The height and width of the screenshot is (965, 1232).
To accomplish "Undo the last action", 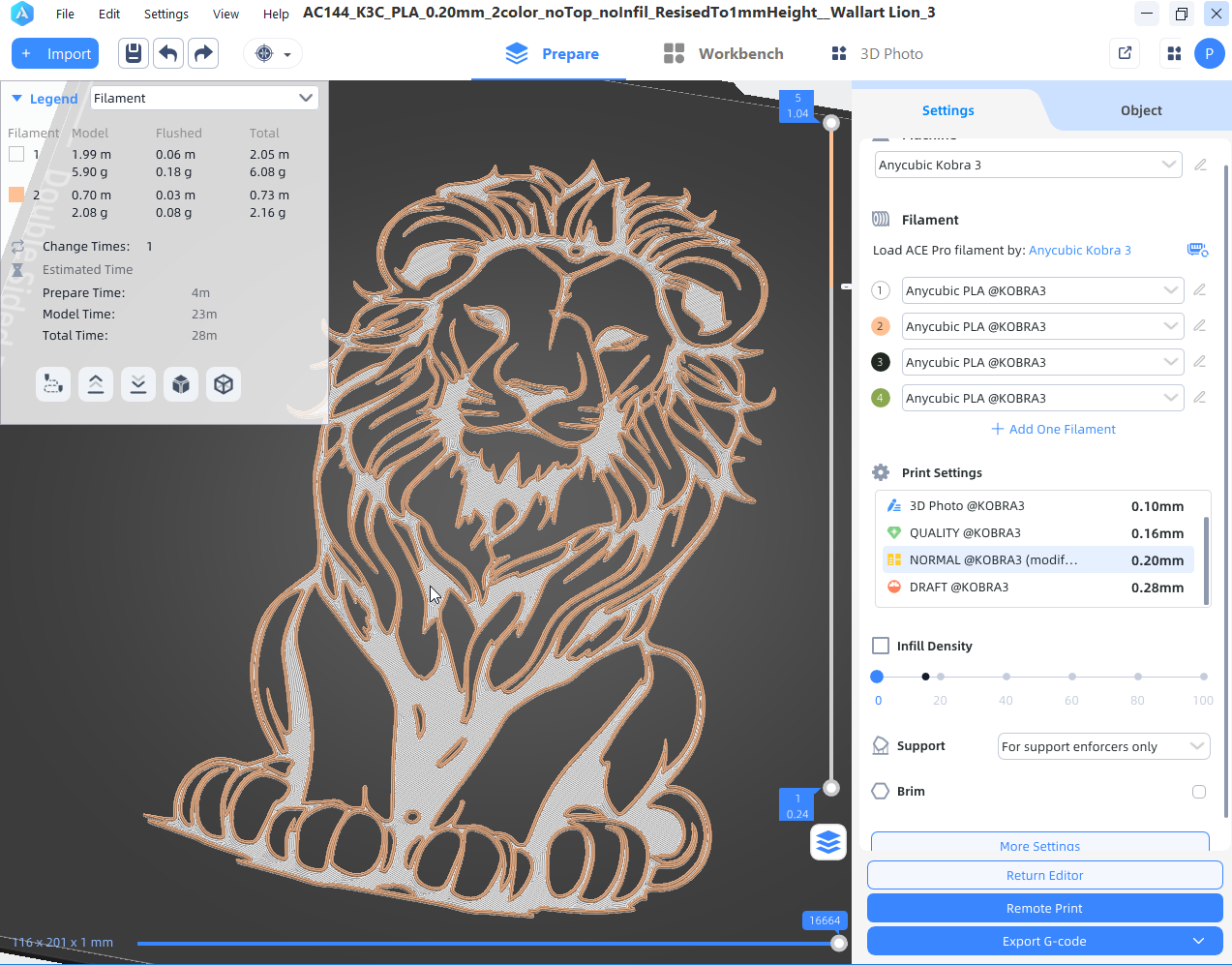I will [168, 53].
